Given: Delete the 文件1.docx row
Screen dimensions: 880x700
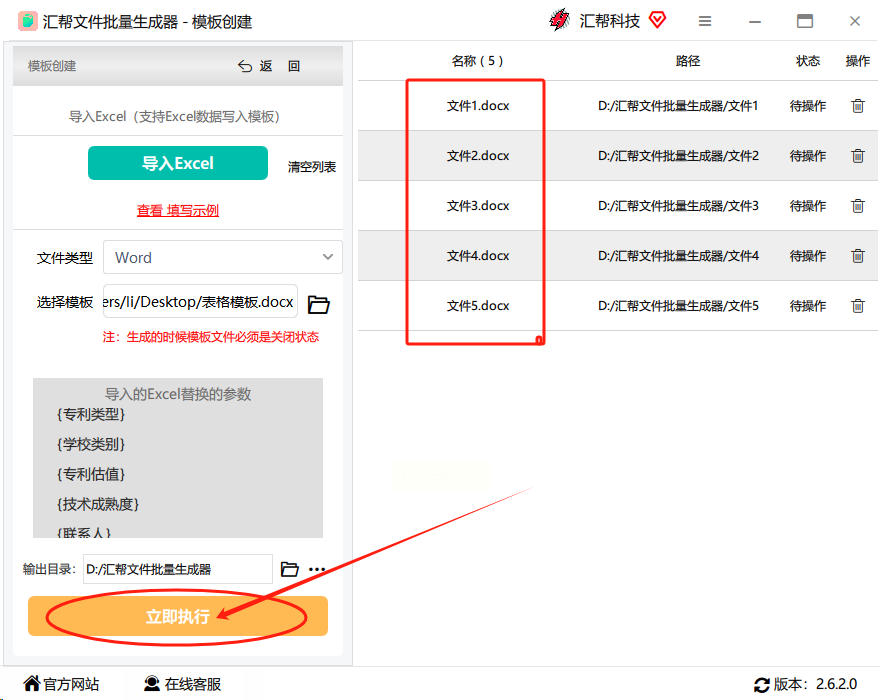Looking at the screenshot, I should (x=858, y=106).
